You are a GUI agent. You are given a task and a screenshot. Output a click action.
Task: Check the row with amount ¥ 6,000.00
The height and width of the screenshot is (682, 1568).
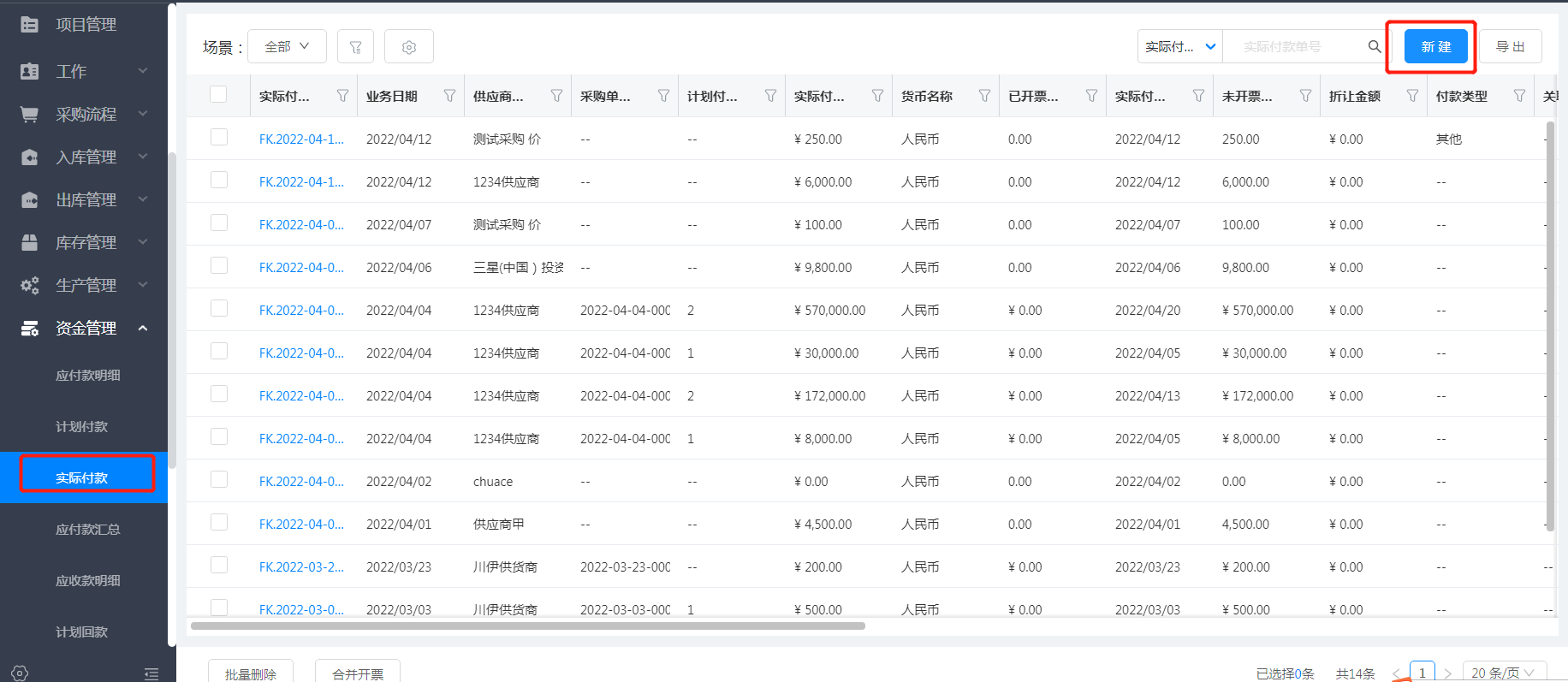point(219,180)
